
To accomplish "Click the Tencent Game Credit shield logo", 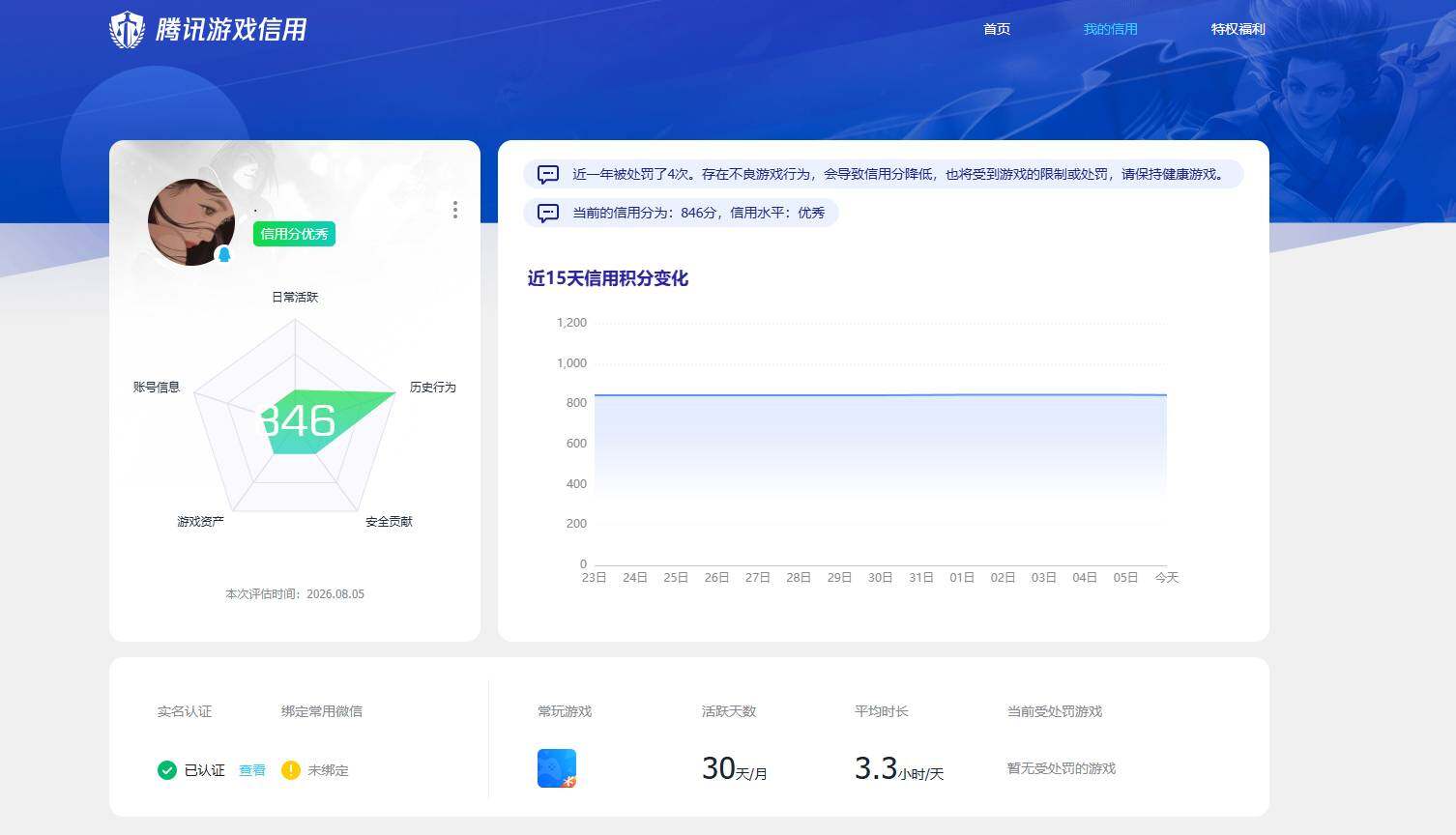I will (x=127, y=30).
